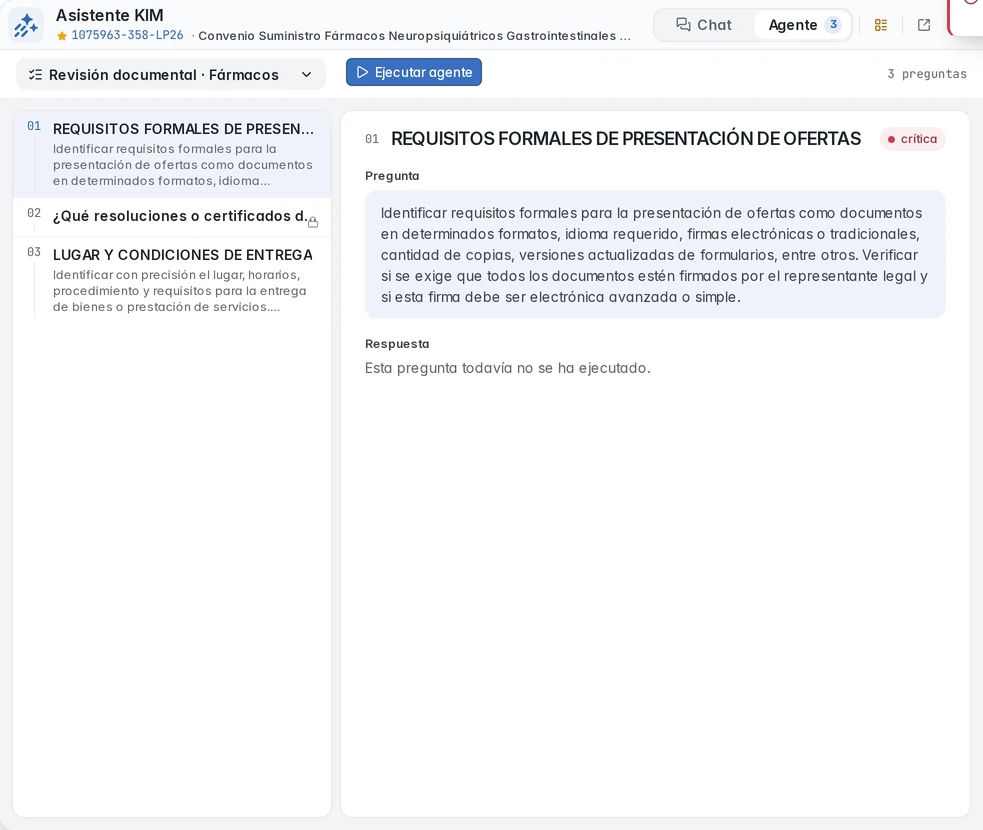Screen dimensions: 983x830
Task: Switch to the Agente tab
Action: pos(802,24)
